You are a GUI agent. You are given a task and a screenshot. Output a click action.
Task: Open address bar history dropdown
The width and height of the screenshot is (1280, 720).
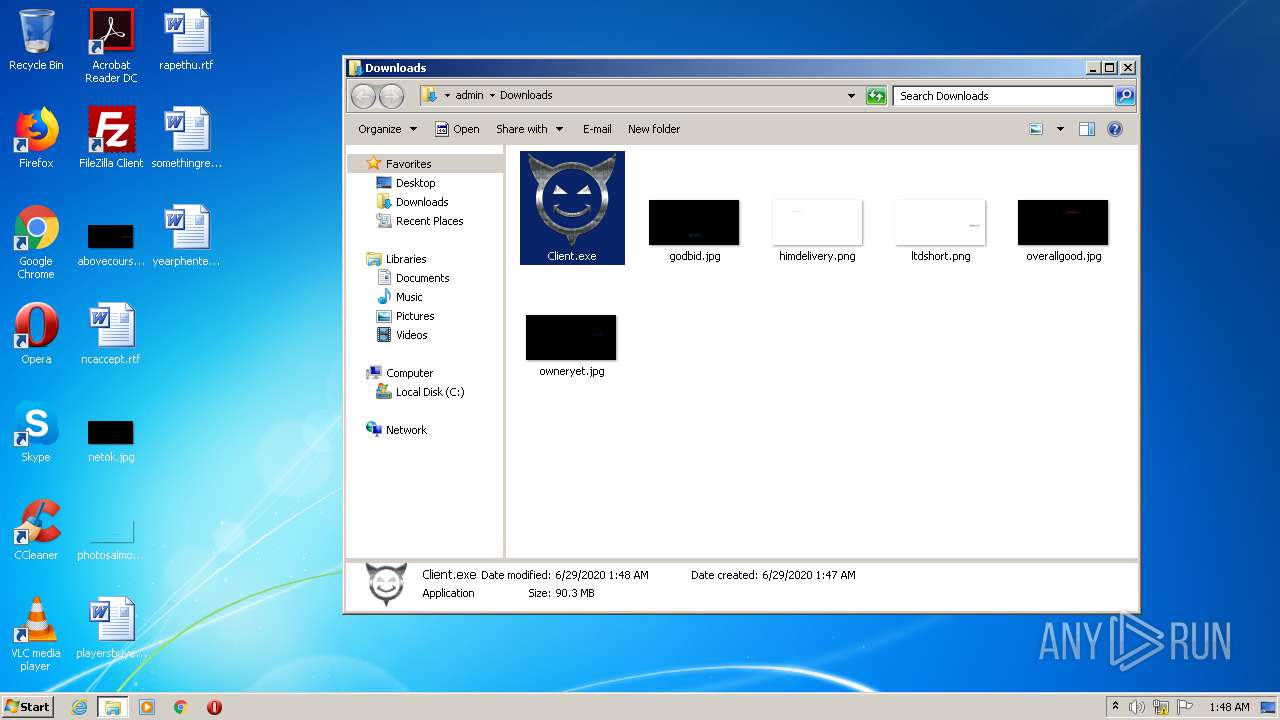tap(851, 96)
